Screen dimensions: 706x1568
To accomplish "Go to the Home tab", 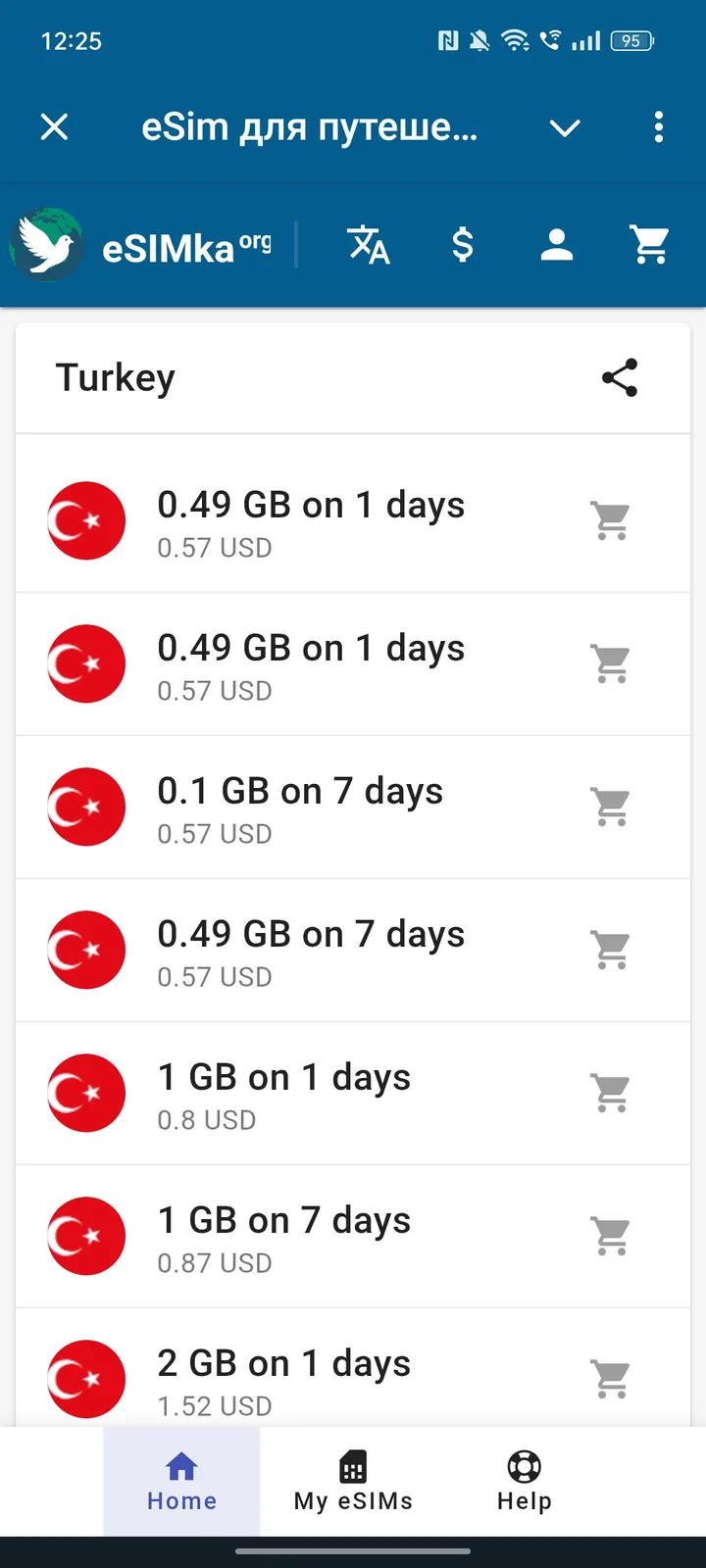I will point(181,1482).
